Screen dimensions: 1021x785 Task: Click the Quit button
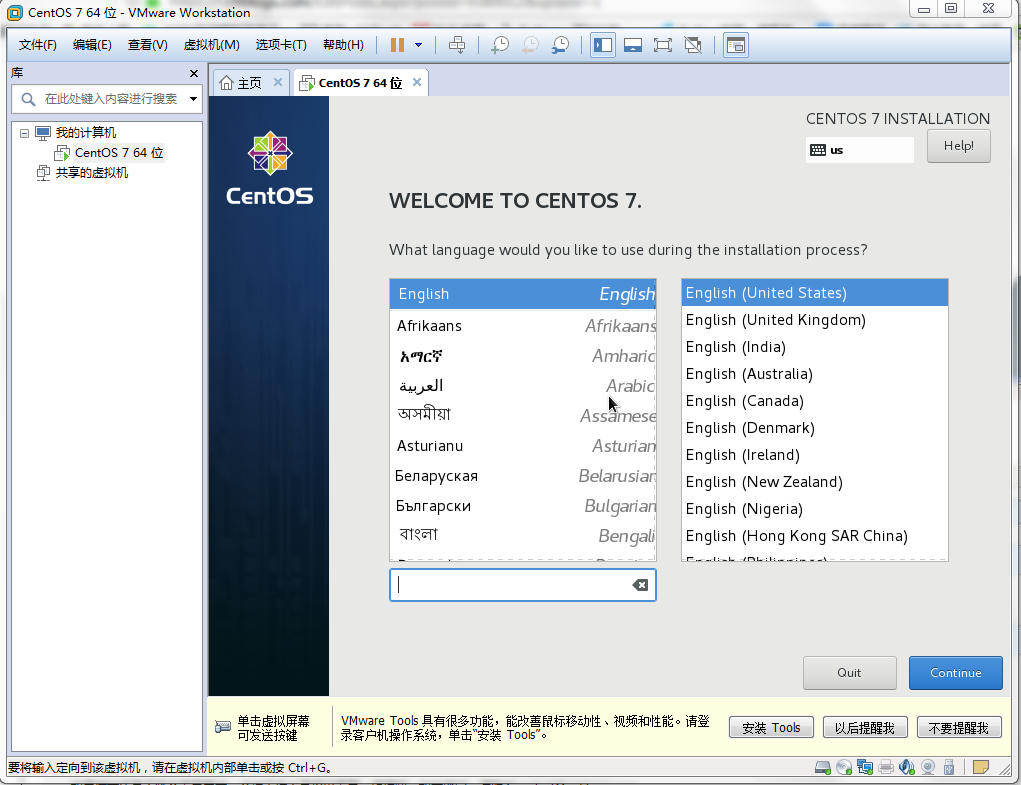[849, 672]
